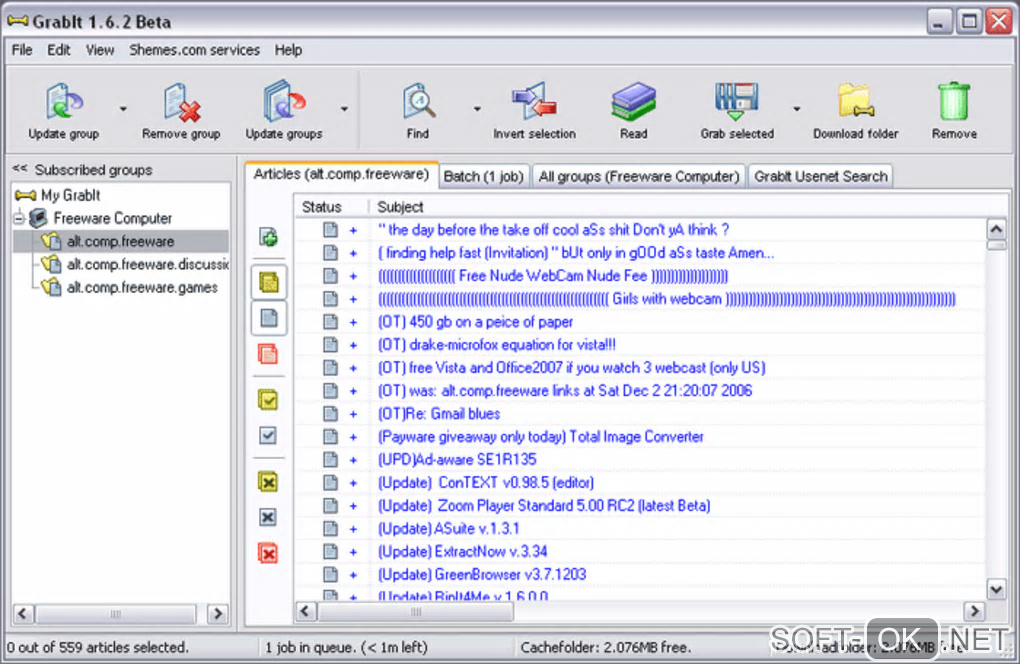Click Grab selected icon

pyautogui.click(x=737, y=101)
